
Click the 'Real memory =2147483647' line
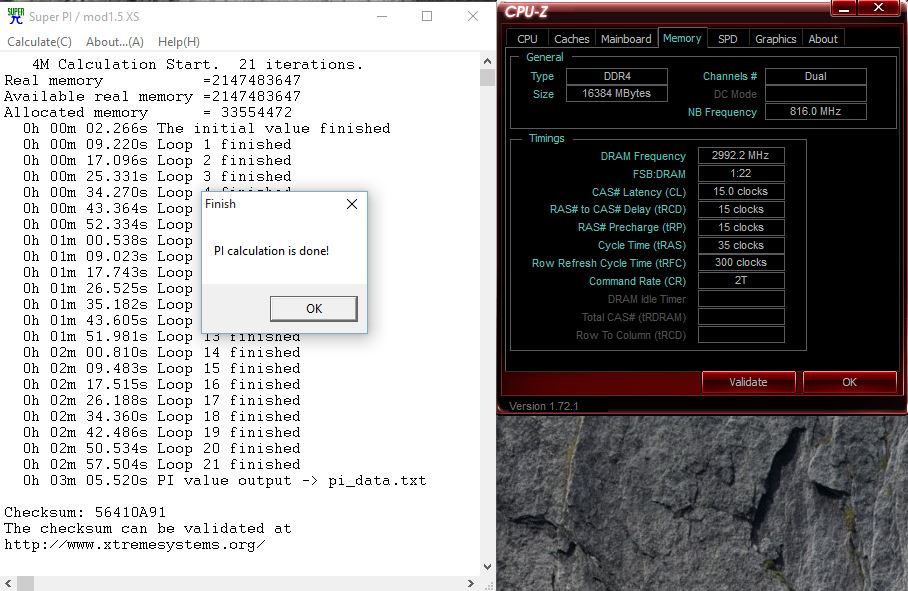152,80
